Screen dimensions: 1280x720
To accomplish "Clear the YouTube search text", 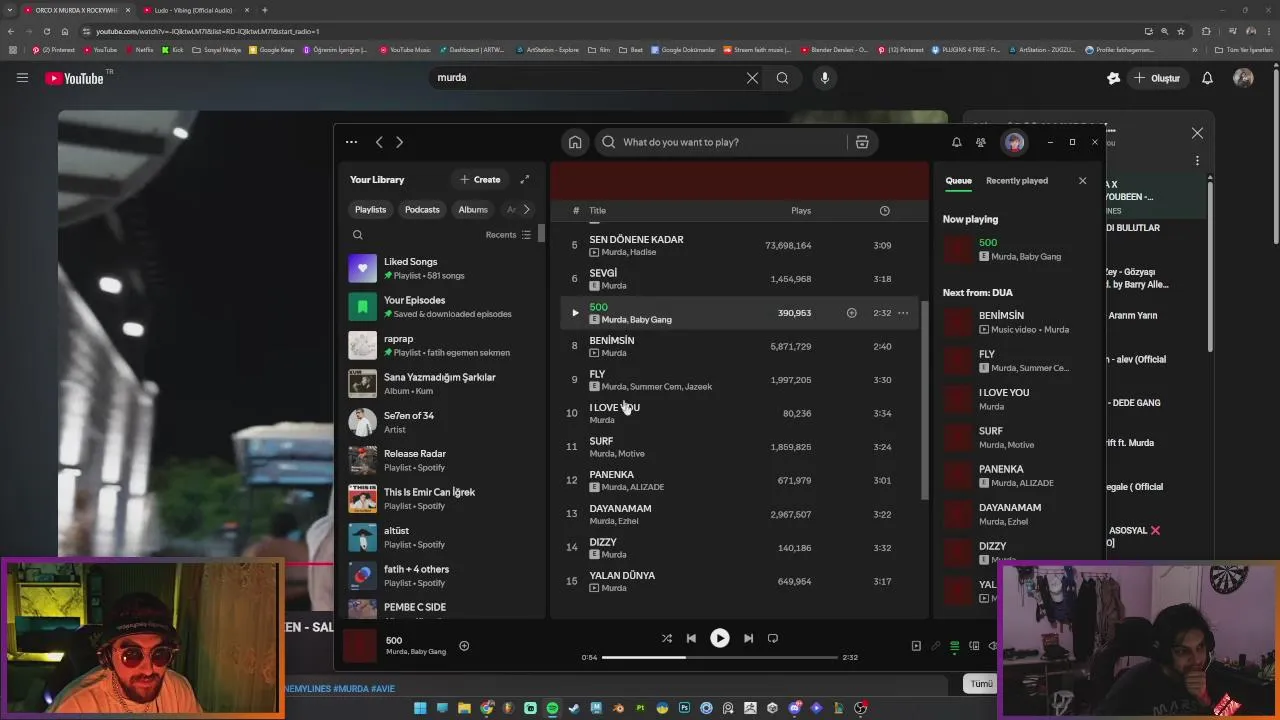I will pos(752,78).
